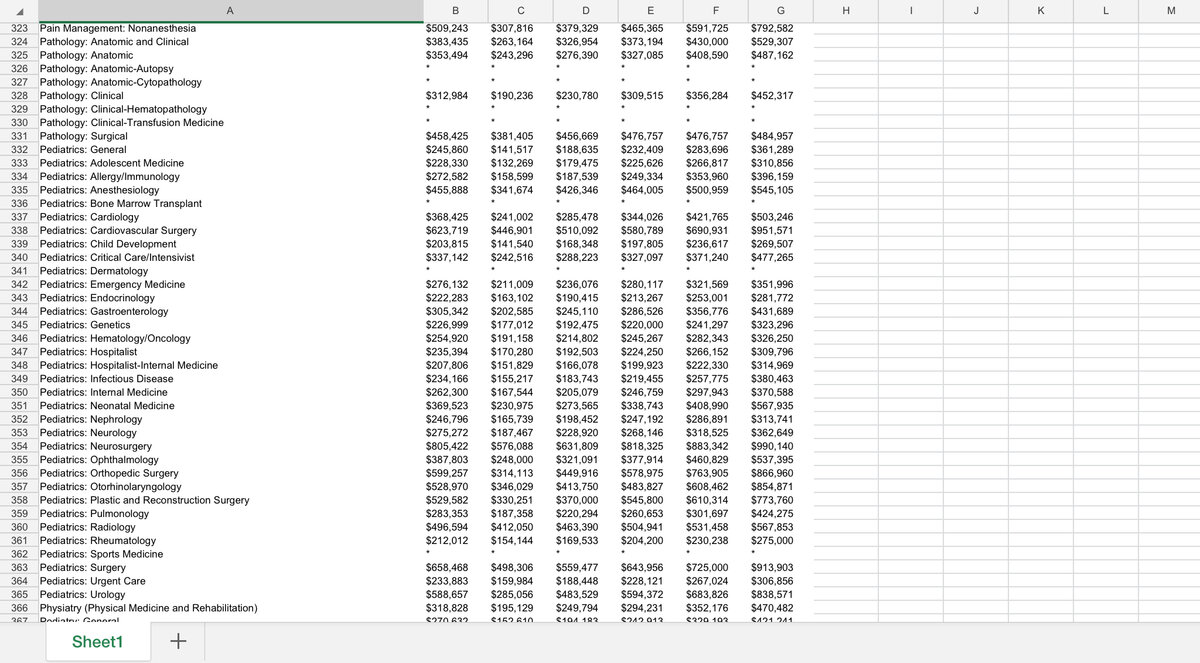Click column G header
The width and height of the screenshot is (1200, 663).
780,10
